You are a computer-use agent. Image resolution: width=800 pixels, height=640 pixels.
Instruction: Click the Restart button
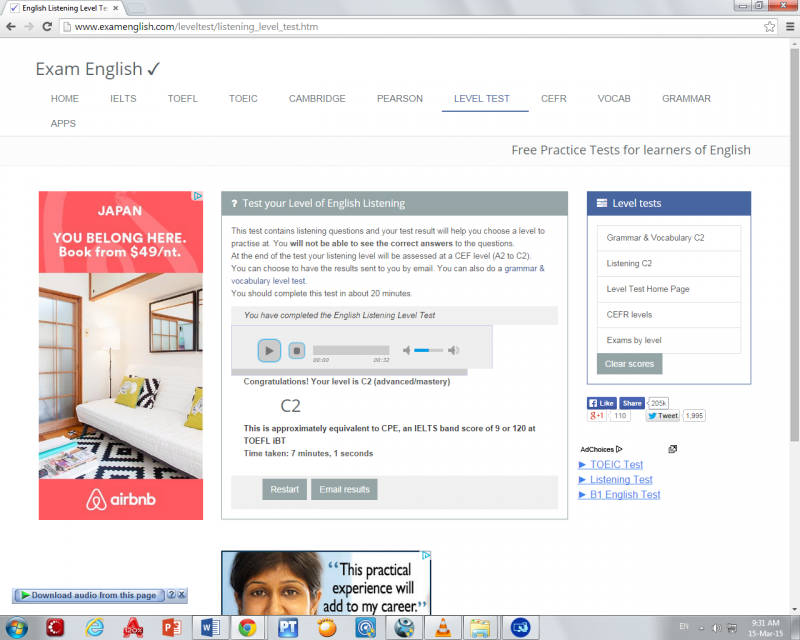coord(285,489)
